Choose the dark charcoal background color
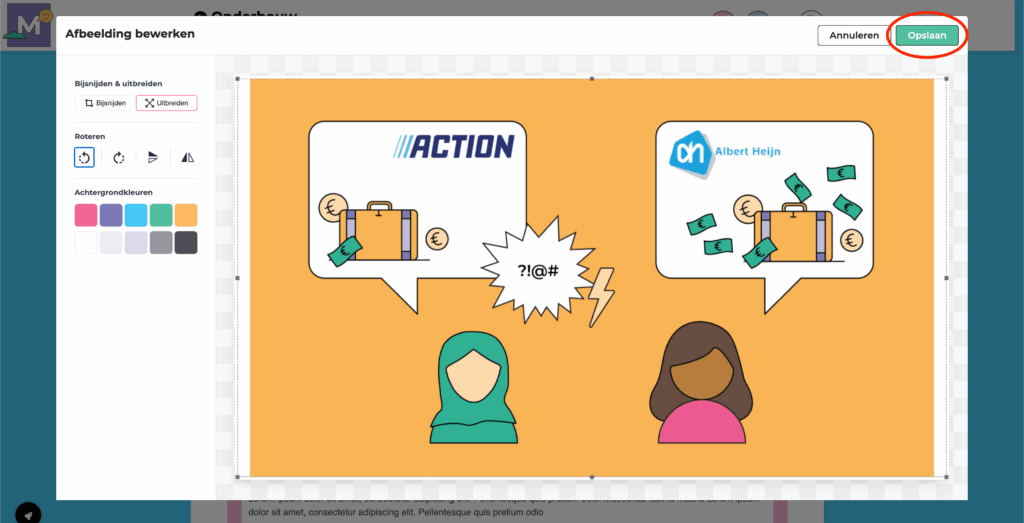The image size is (1024, 523). [186, 242]
